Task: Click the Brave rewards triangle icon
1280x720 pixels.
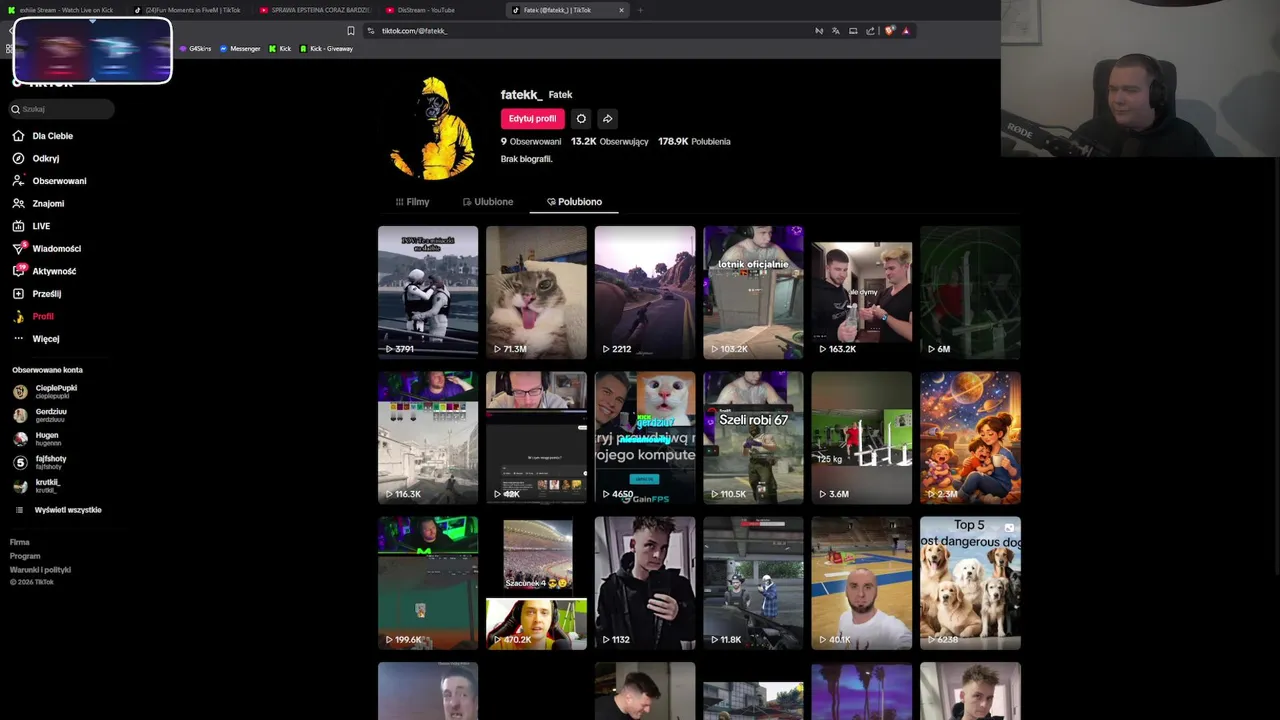Action: tap(906, 31)
